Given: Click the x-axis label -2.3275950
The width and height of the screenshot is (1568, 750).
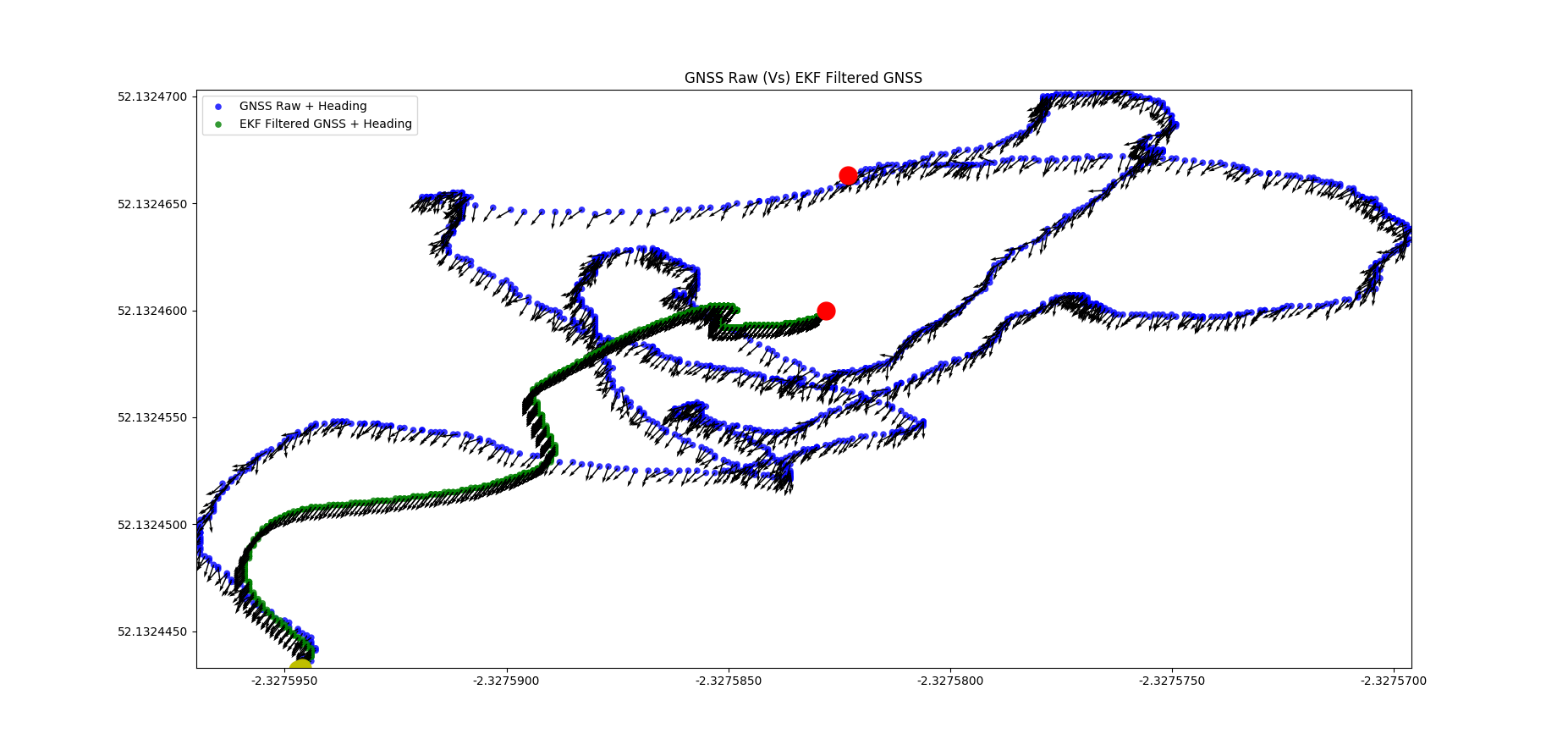Looking at the screenshot, I should (284, 681).
